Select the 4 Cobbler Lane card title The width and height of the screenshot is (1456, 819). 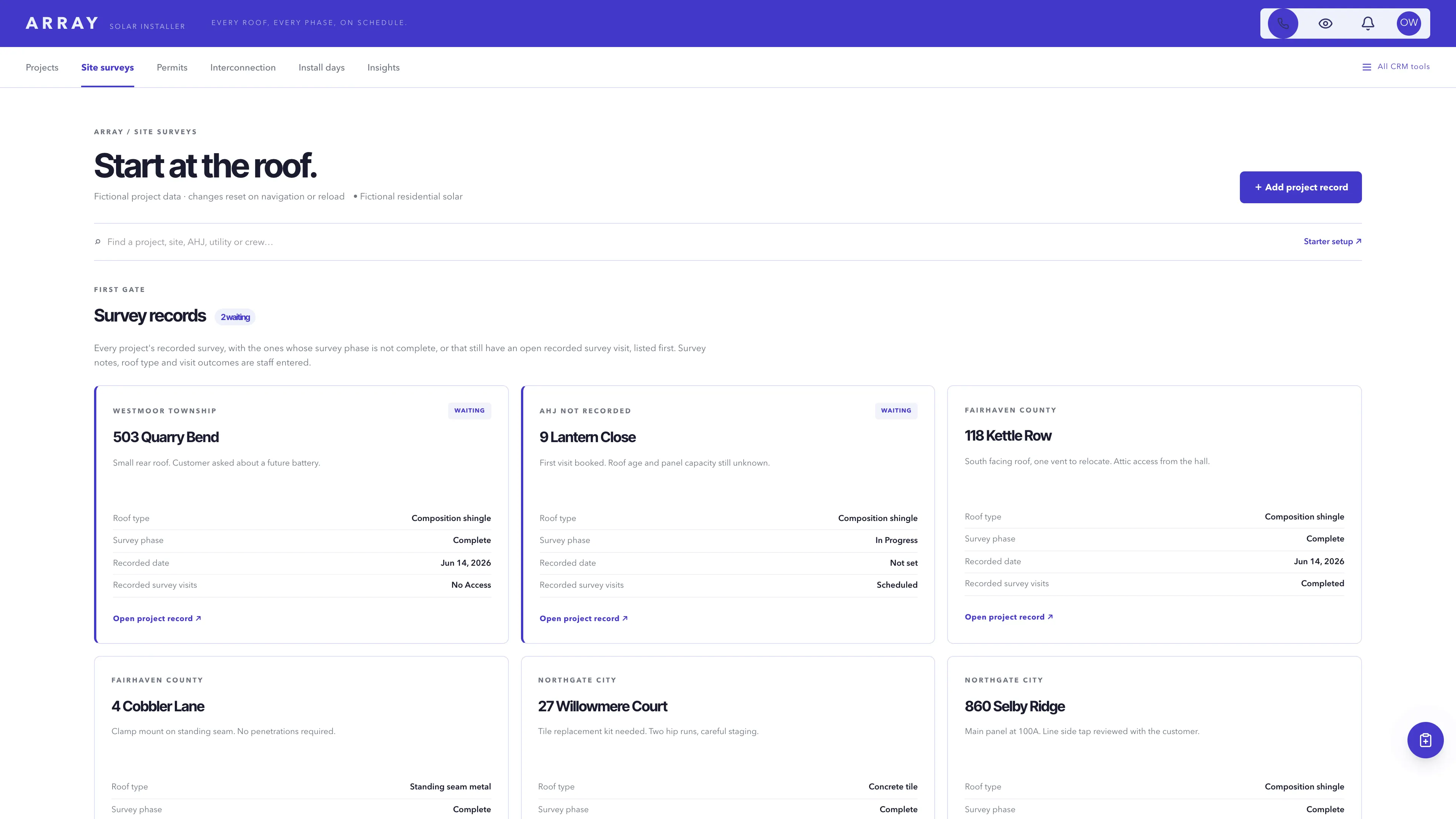[158, 706]
